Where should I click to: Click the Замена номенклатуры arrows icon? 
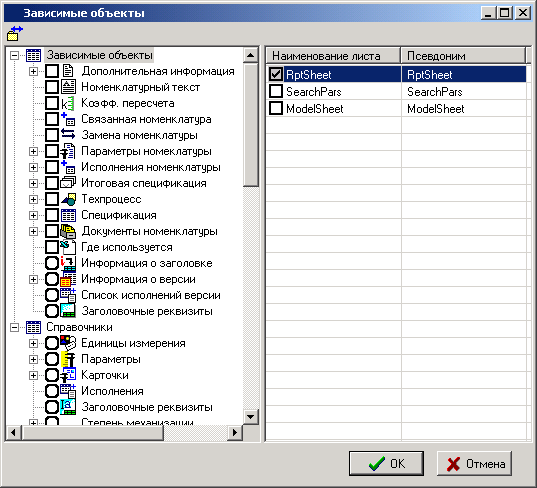68,134
